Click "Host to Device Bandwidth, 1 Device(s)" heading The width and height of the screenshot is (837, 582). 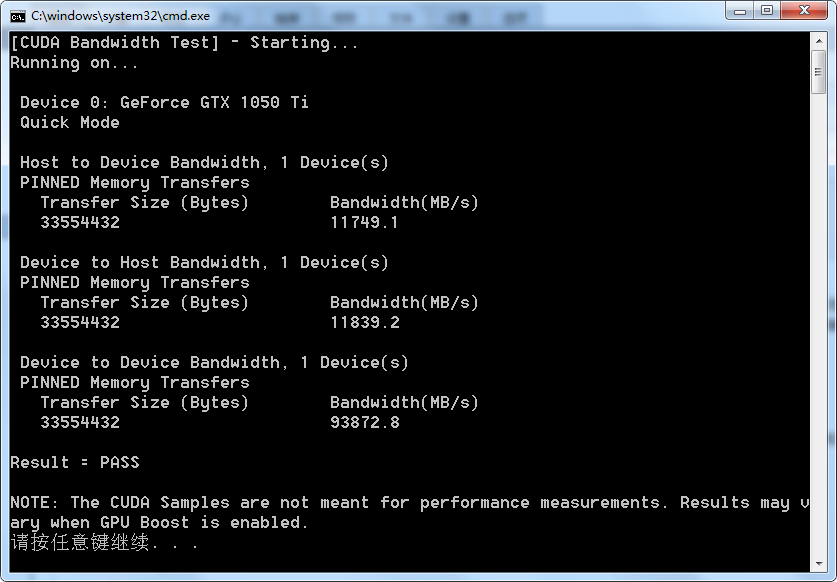click(x=204, y=162)
